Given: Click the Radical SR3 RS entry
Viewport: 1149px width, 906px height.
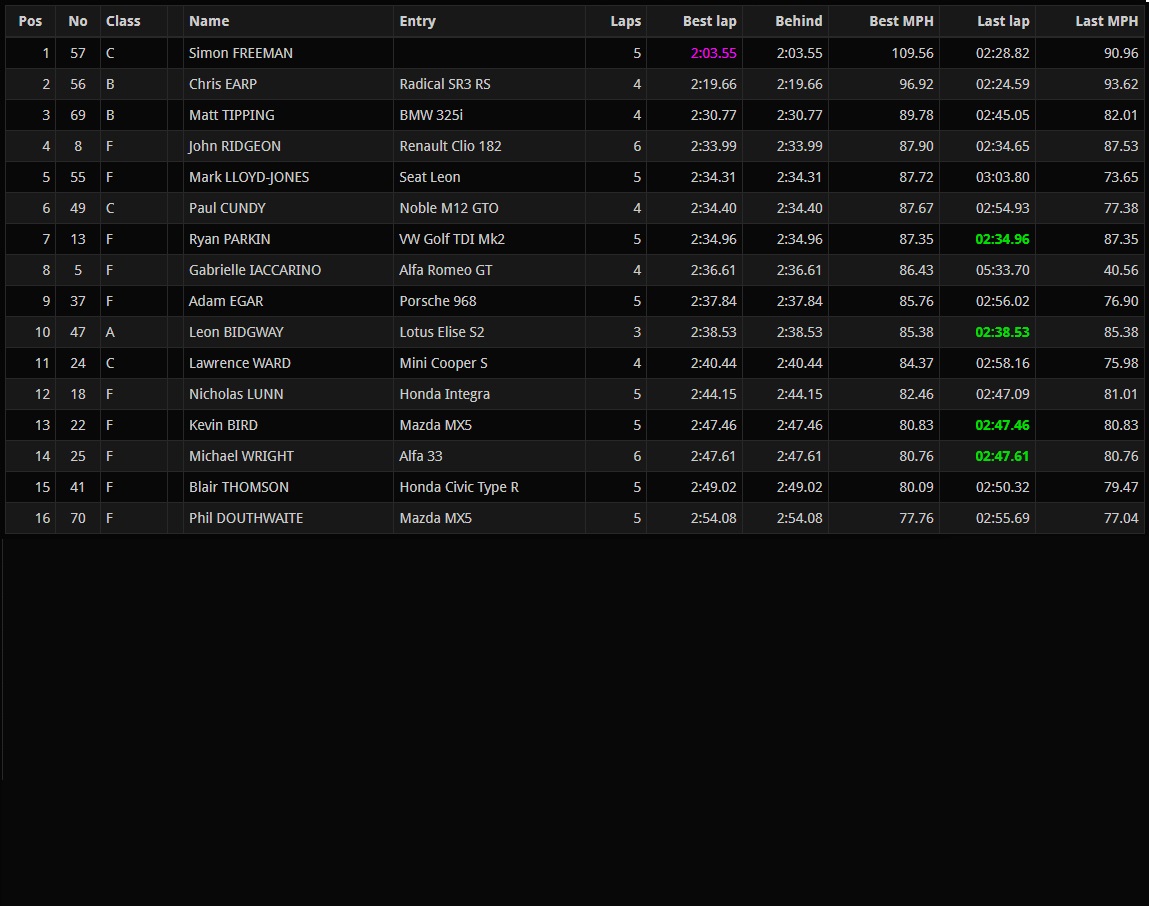Looking at the screenshot, I should tap(445, 84).
